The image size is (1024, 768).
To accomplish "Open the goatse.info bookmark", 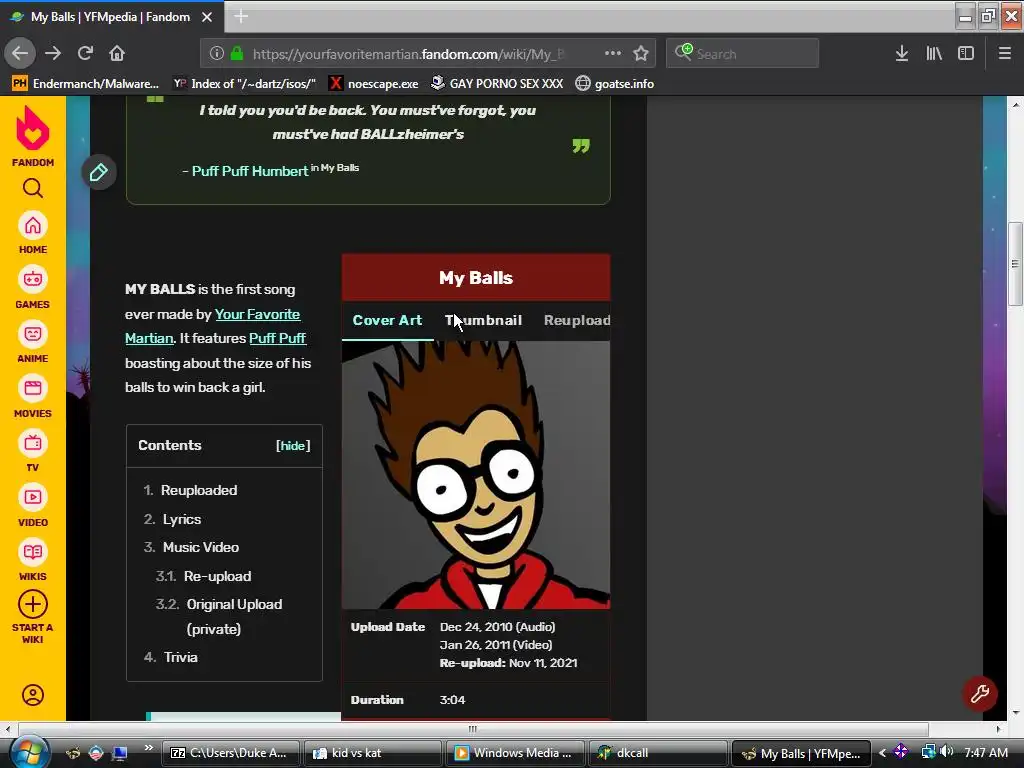I will tap(615, 84).
